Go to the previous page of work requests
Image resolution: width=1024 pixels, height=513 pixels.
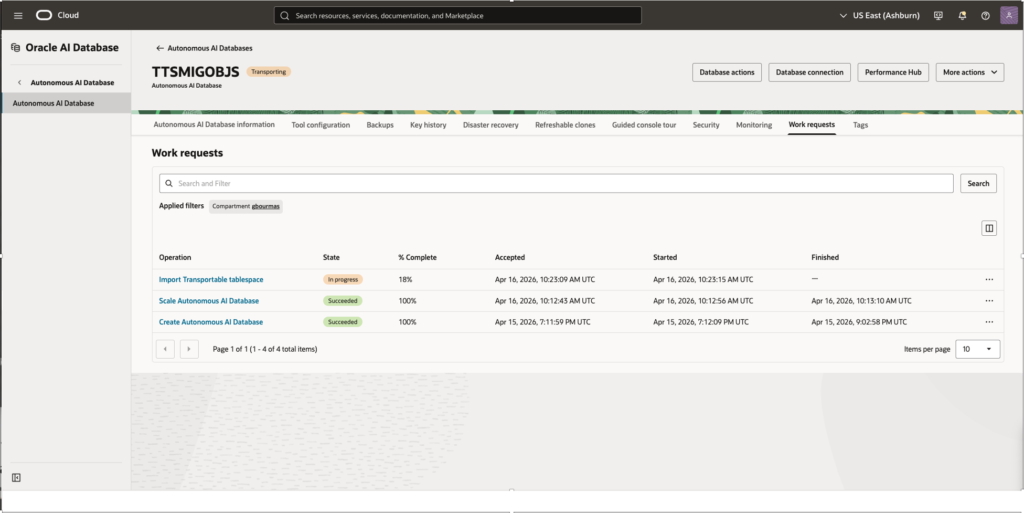tap(165, 349)
